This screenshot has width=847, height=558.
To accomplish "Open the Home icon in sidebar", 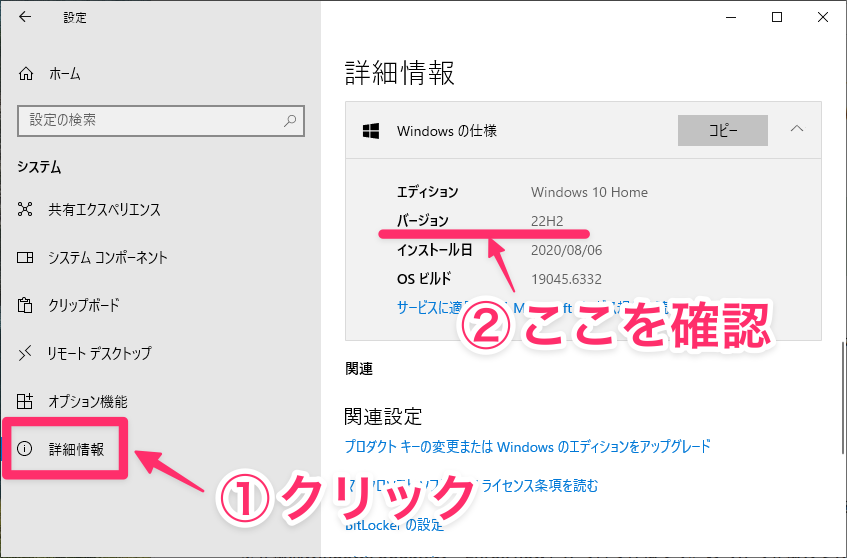I will click(x=25, y=73).
